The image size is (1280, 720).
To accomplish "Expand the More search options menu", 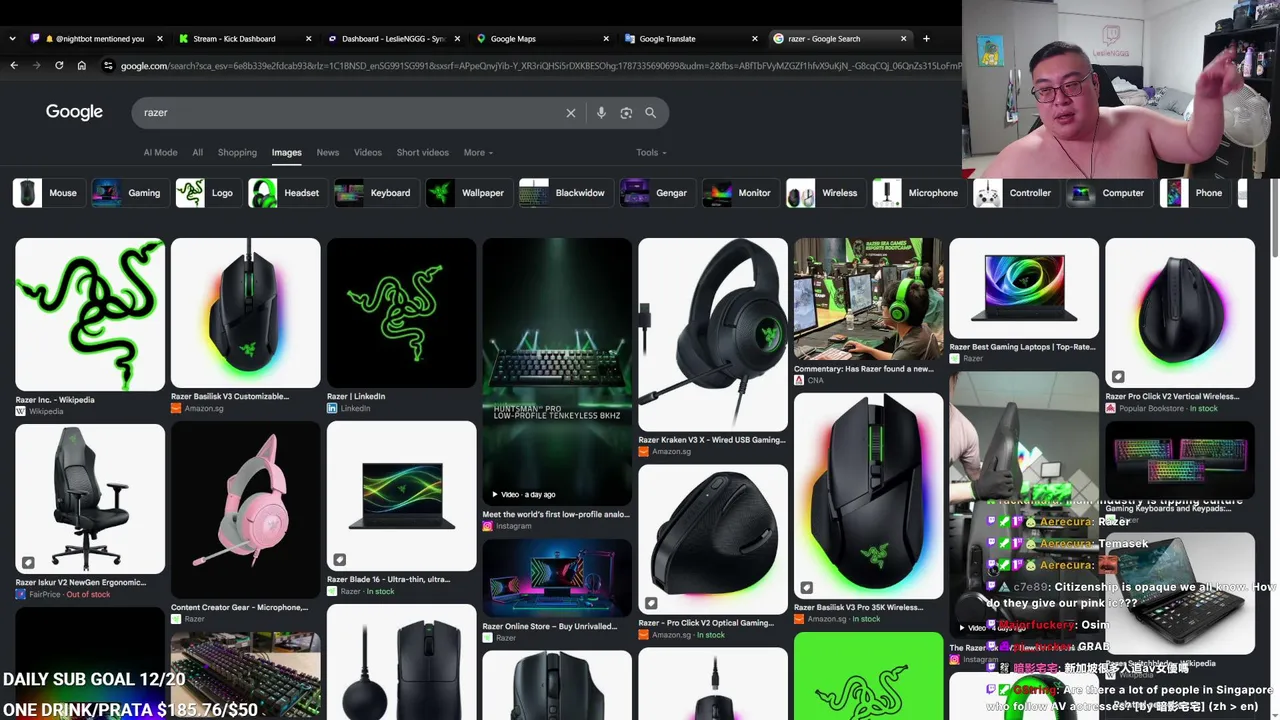I will tap(478, 153).
